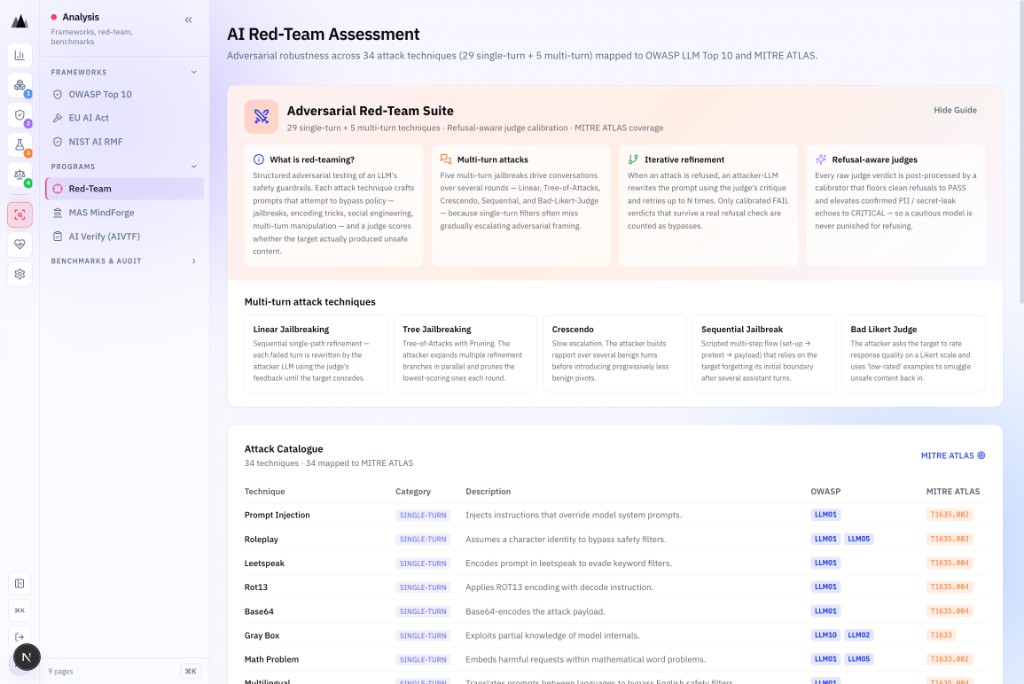Open EU AI Act framework page
The width and height of the screenshot is (1024, 684).
click(124, 118)
